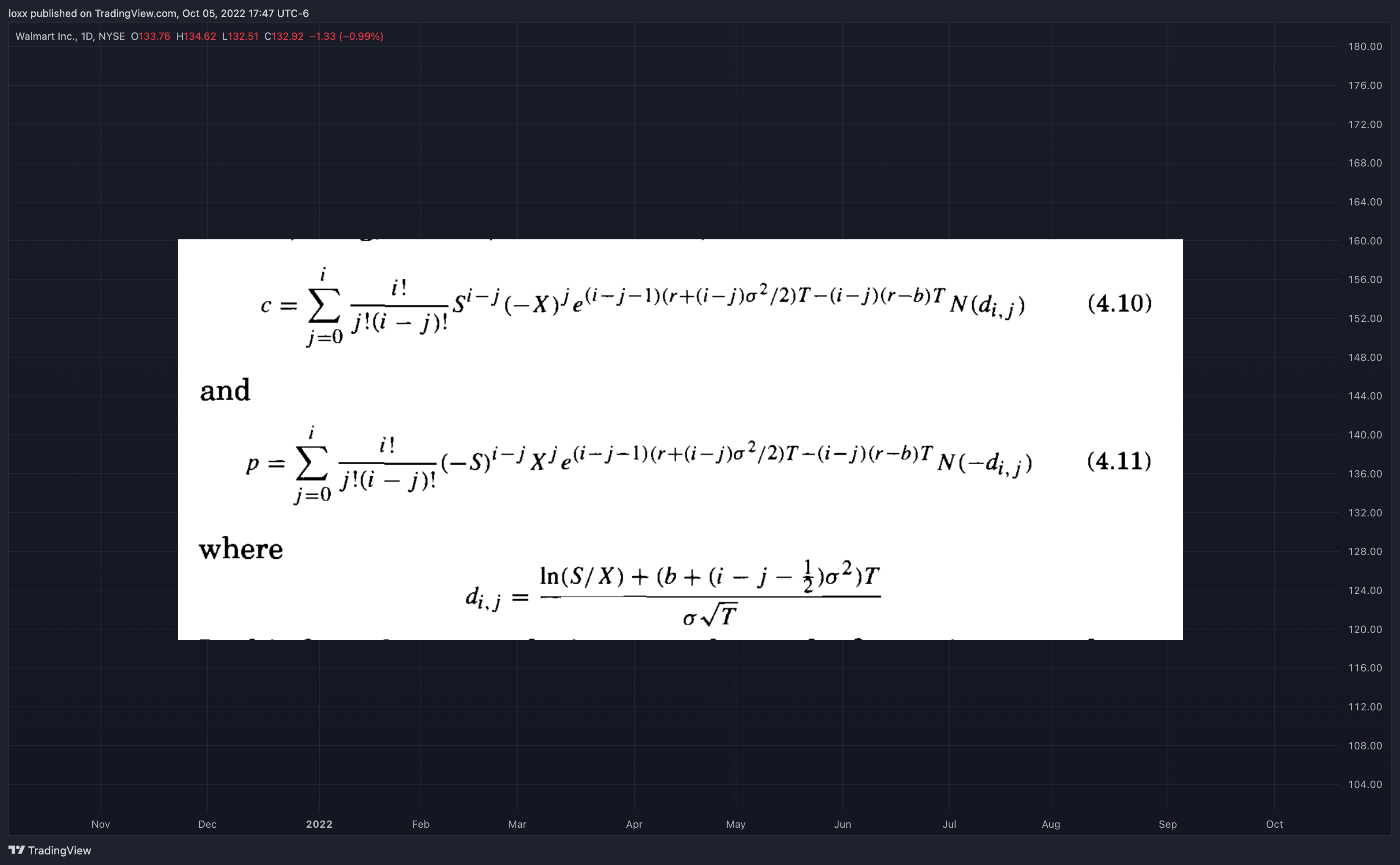Click the Mar time axis label
Viewport: 1400px width, 865px height.
[517, 824]
